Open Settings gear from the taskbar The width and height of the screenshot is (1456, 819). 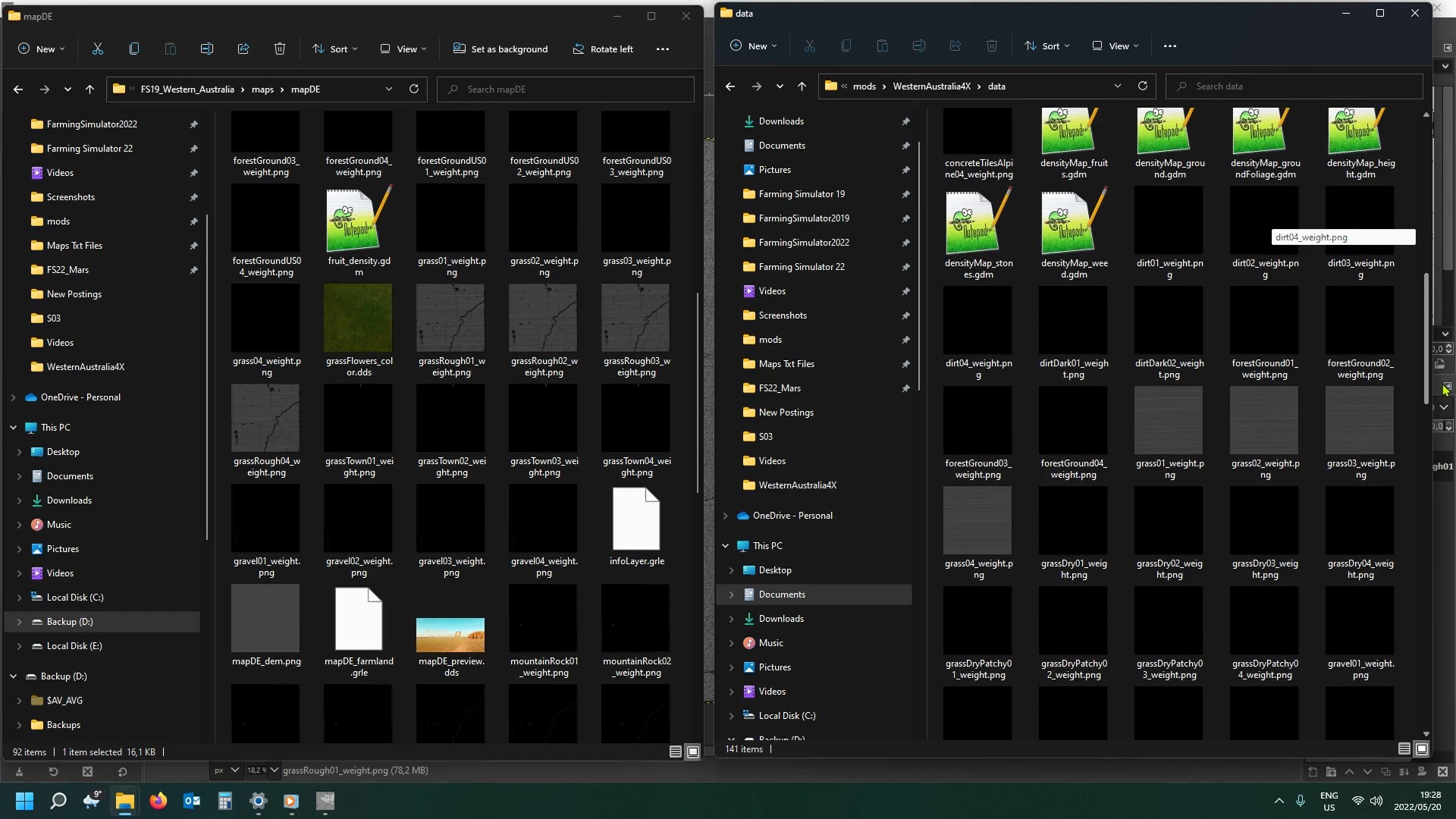click(259, 801)
